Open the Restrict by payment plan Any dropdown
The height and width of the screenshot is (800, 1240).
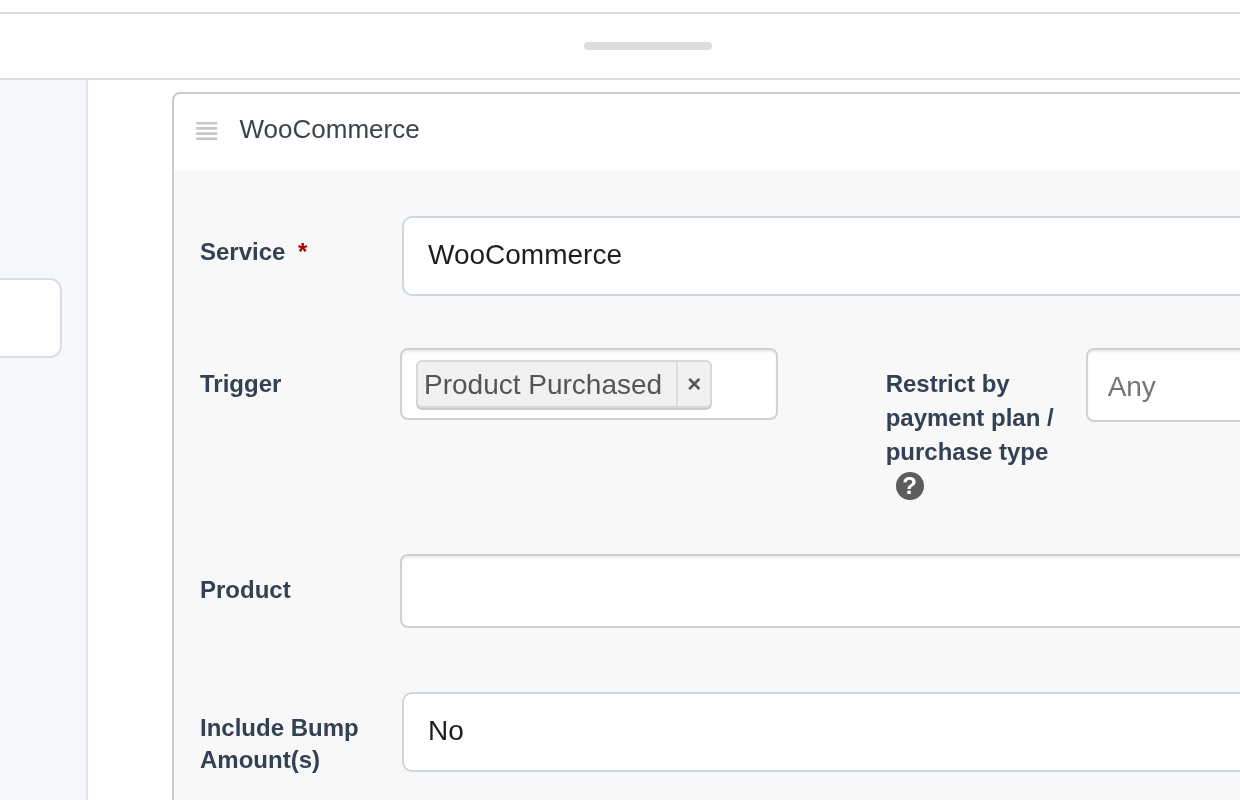pos(1163,386)
